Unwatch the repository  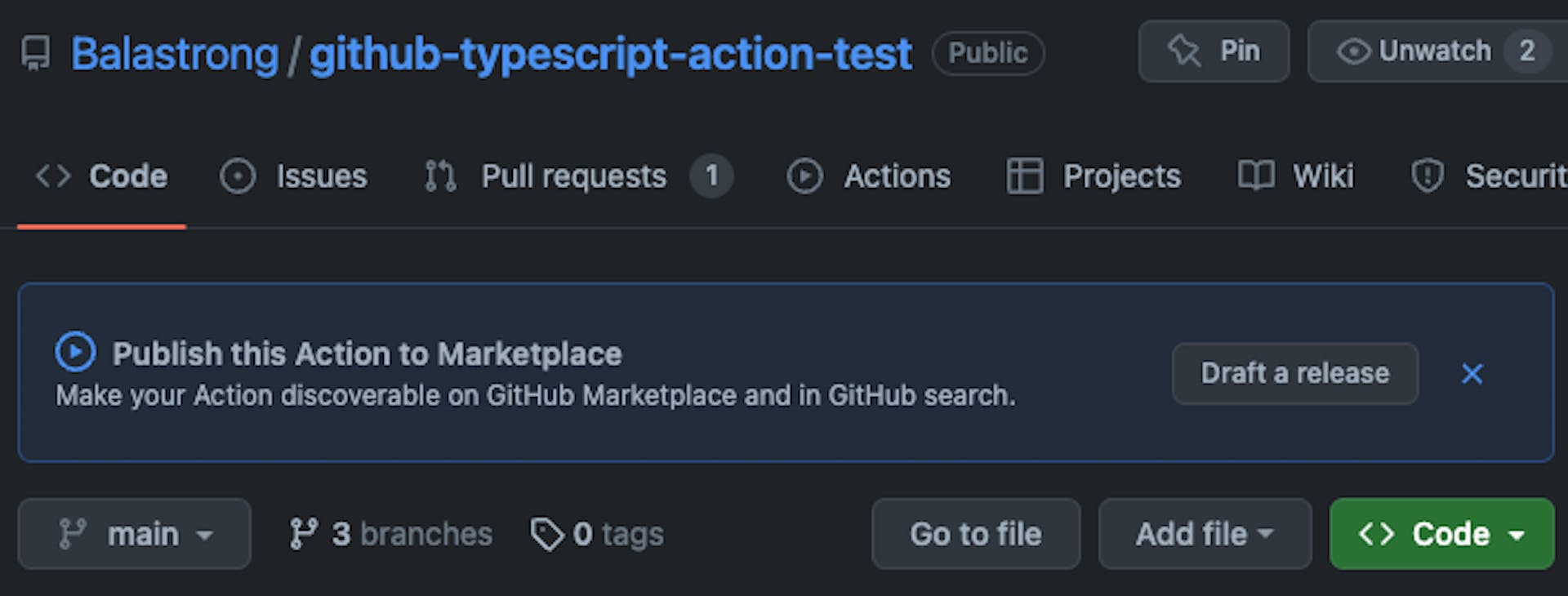(x=1437, y=51)
